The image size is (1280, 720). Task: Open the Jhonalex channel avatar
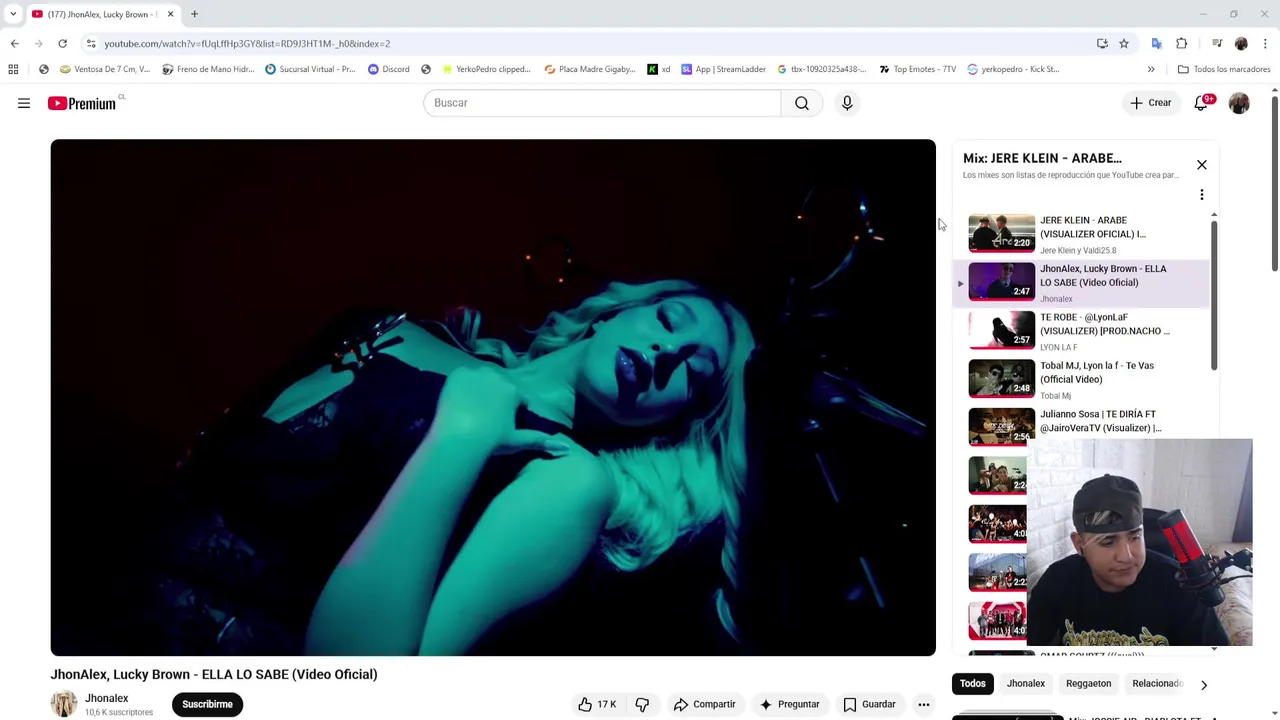[x=64, y=704]
